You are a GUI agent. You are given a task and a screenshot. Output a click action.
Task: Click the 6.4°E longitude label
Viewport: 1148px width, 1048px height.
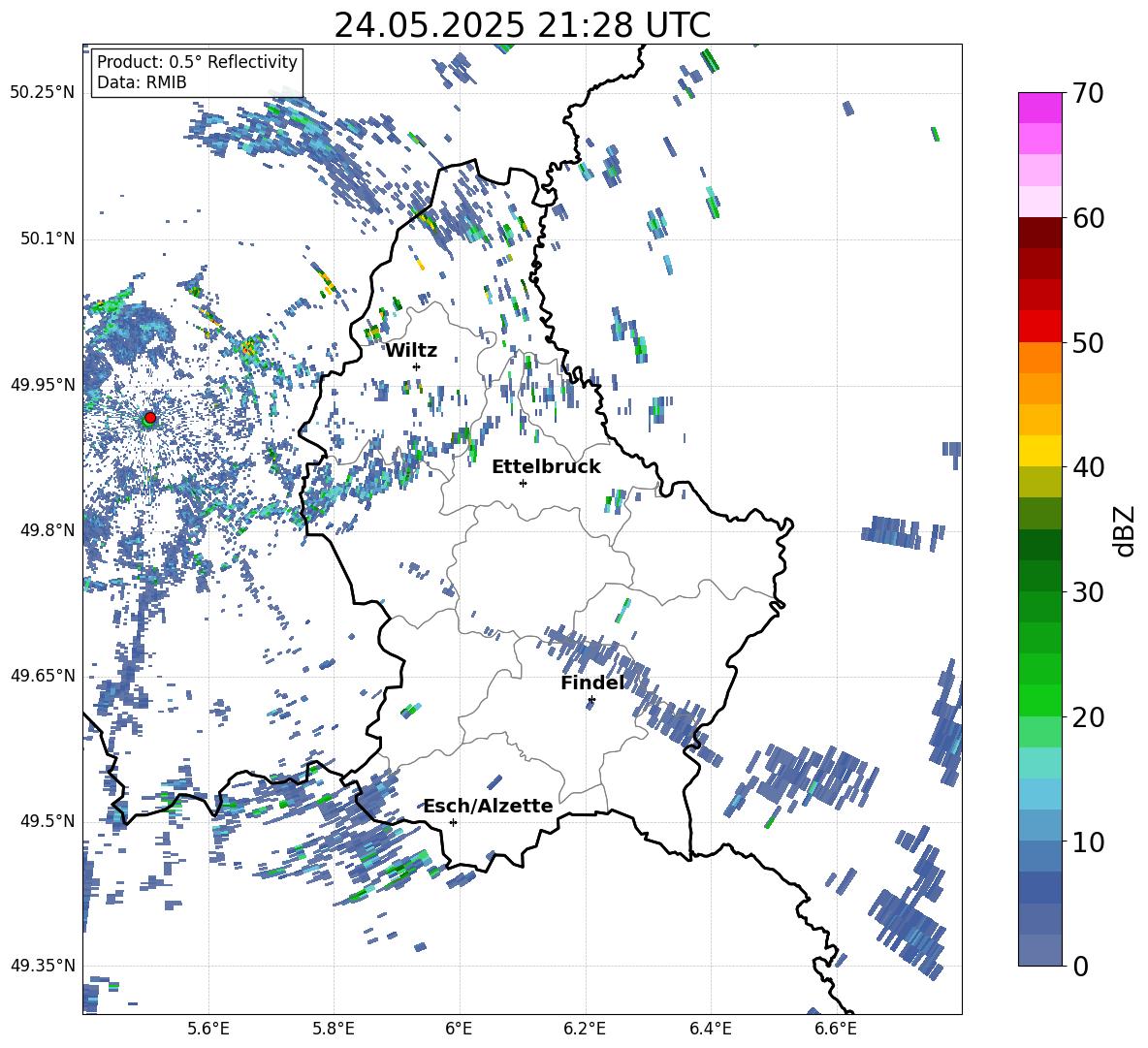[x=710, y=1029]
